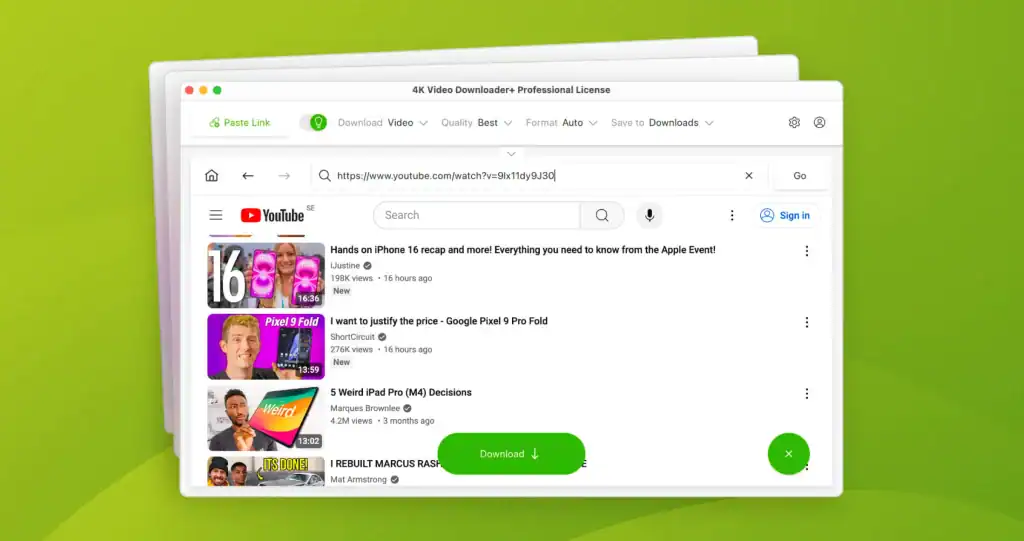1024x541 pixels.
Task: Open the settings gear icon
Action: (x=794, y=123)
